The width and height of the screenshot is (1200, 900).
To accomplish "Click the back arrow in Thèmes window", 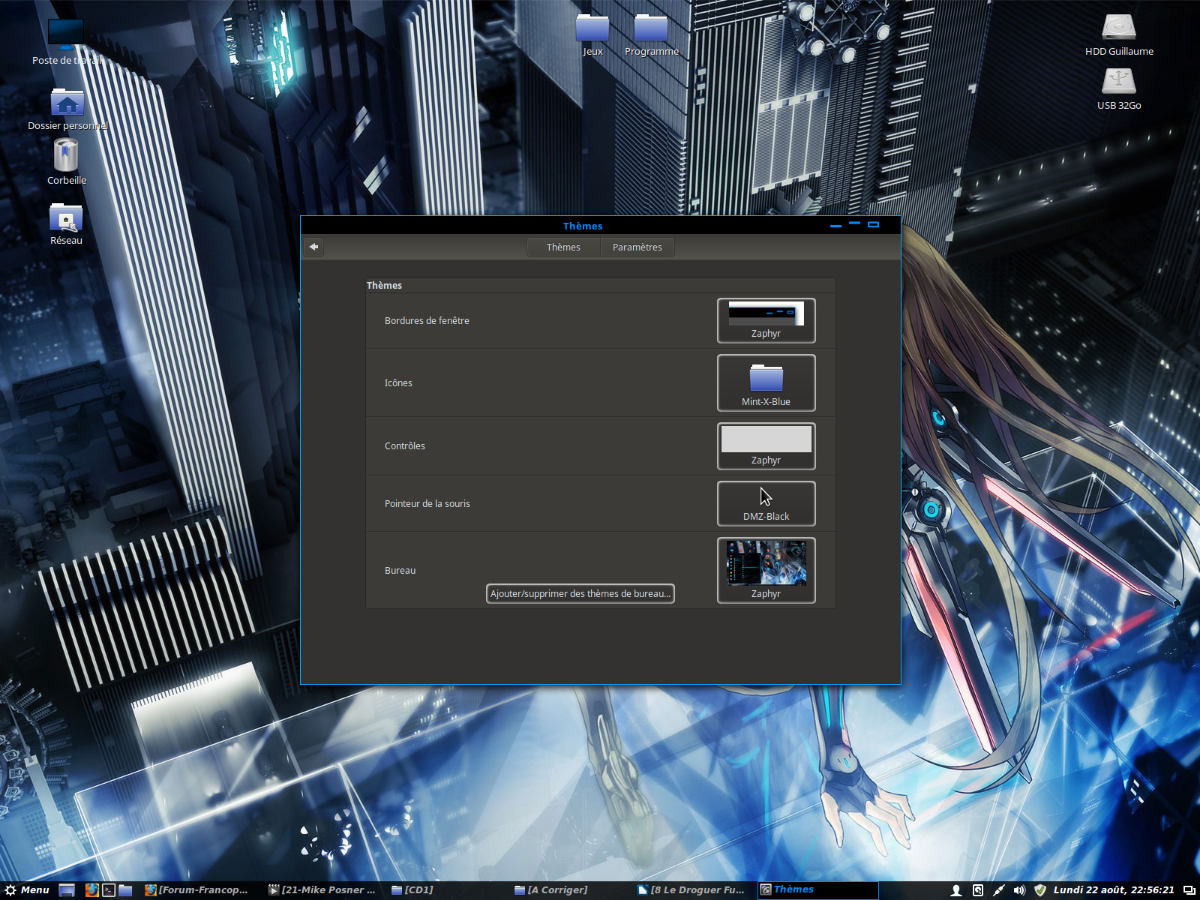I will [x=314, y=247].
